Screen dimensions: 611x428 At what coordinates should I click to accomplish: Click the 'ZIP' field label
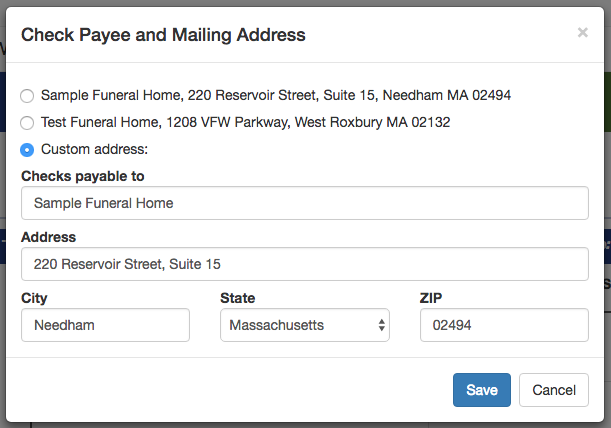[431, 298]
